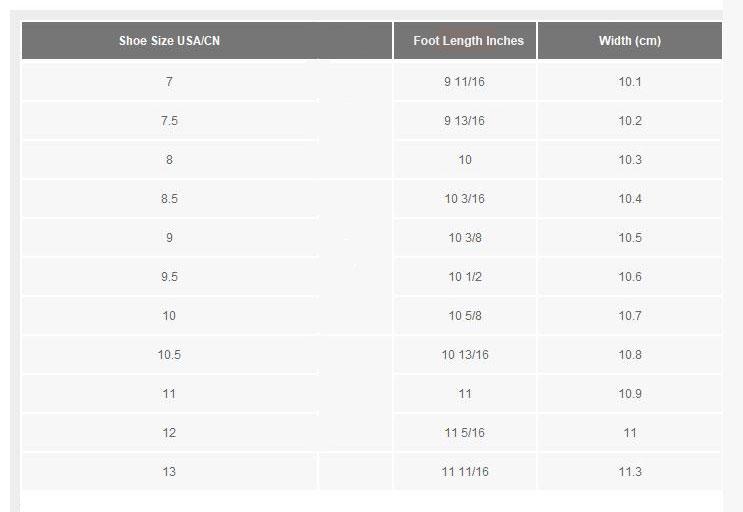The height and width of the screenshot is (512, 743).
Task: Click shoe size 9.5 cell
Action: click(169, 277)
